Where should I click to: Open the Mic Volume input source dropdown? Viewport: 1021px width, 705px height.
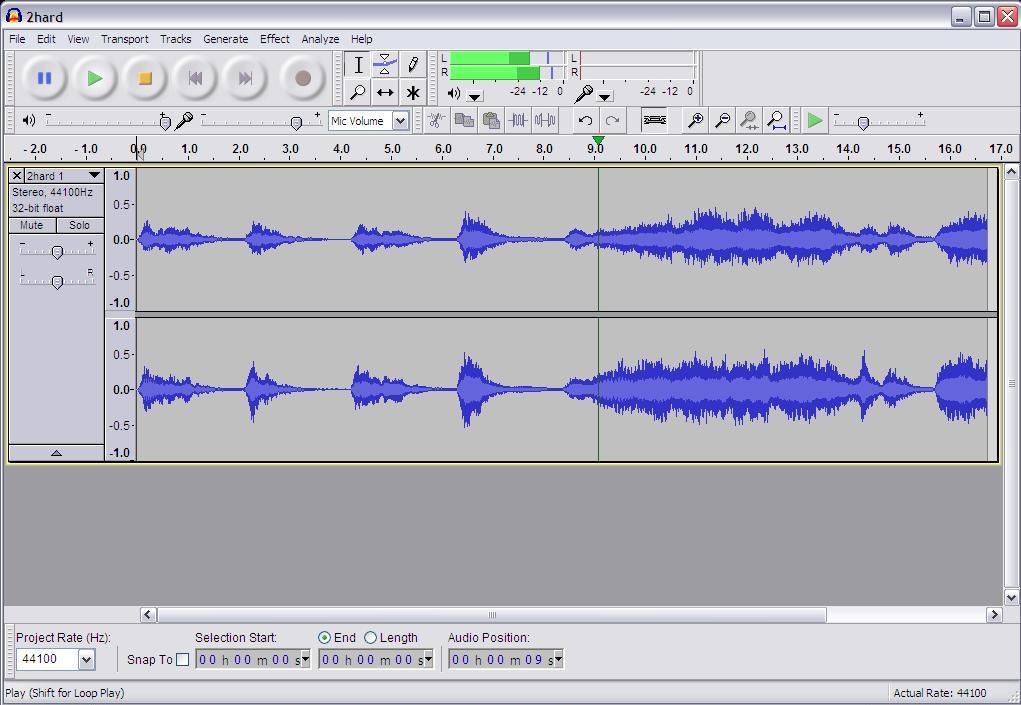[400, 121]
